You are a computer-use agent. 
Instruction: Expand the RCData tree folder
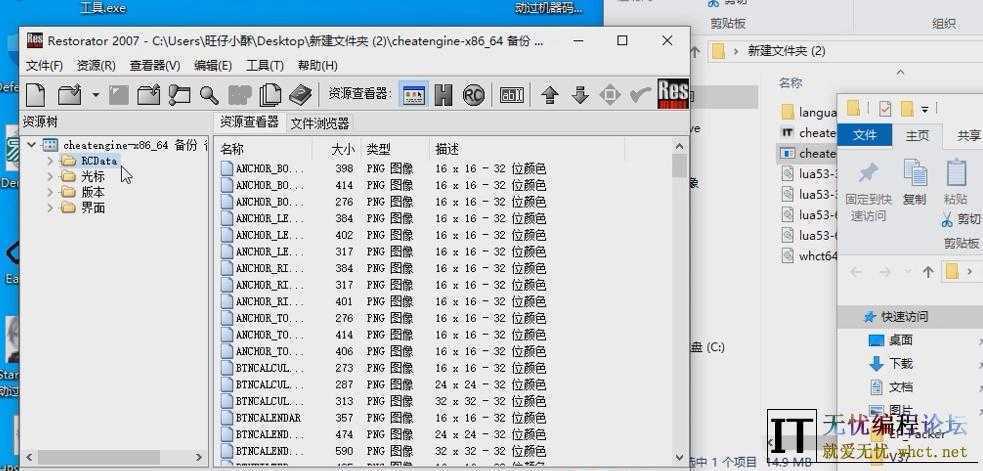50,161
